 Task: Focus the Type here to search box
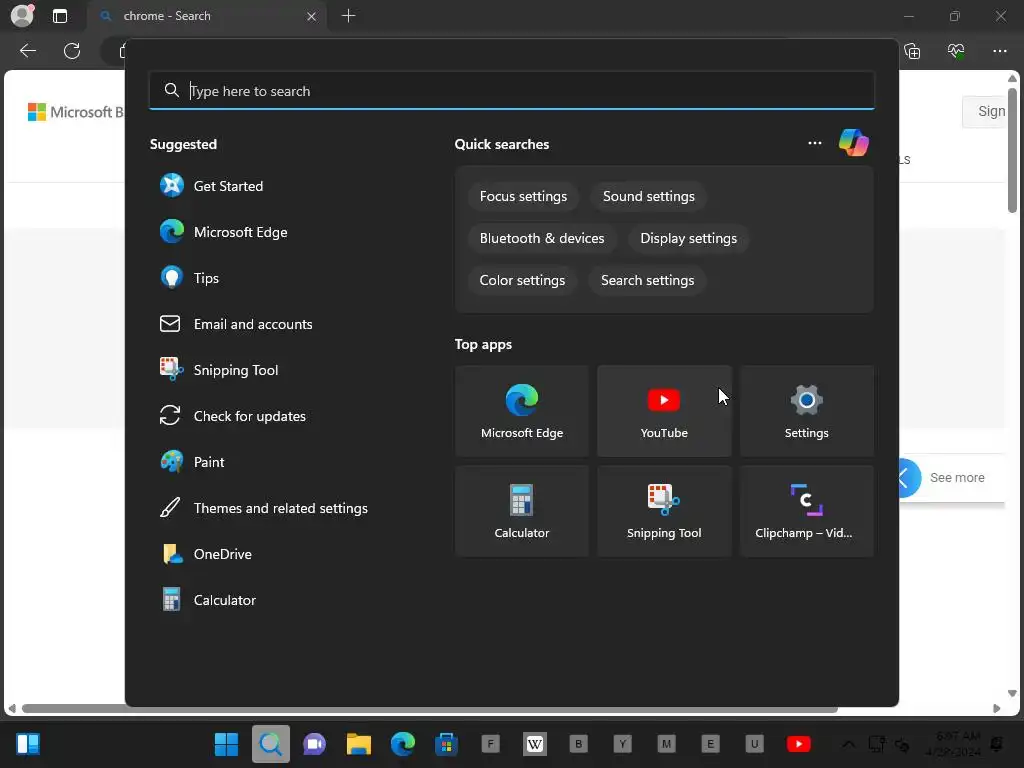tap(511, 91)
